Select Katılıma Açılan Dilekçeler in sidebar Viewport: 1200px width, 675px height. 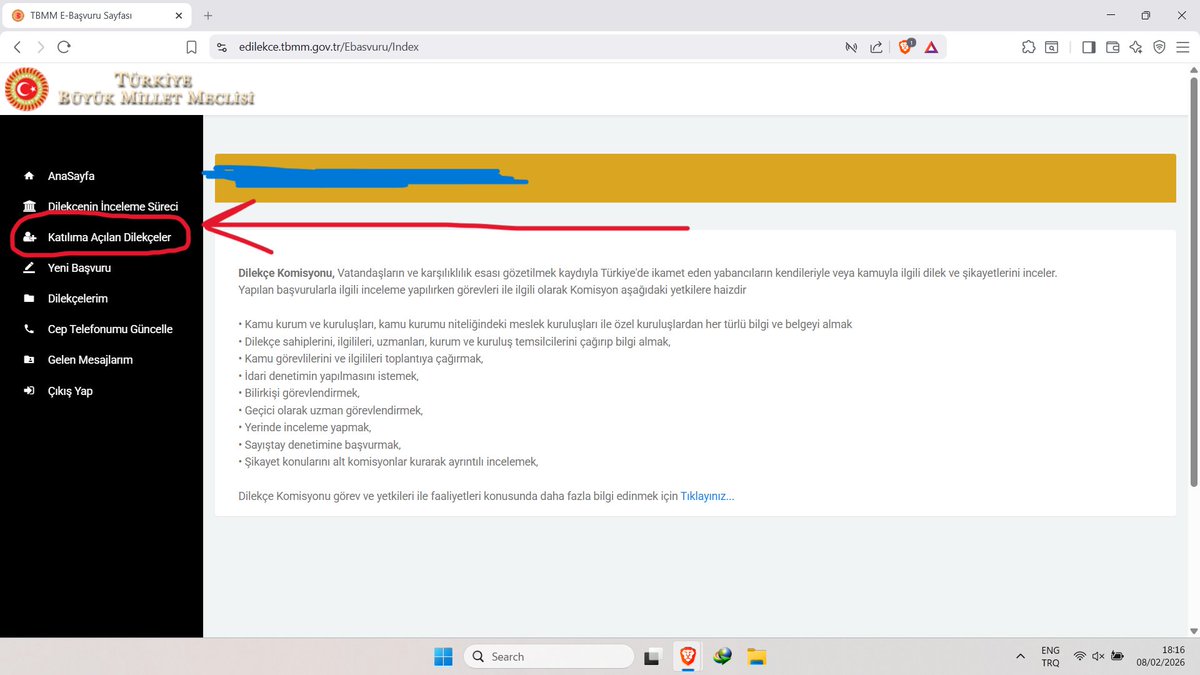click(109, 237)
